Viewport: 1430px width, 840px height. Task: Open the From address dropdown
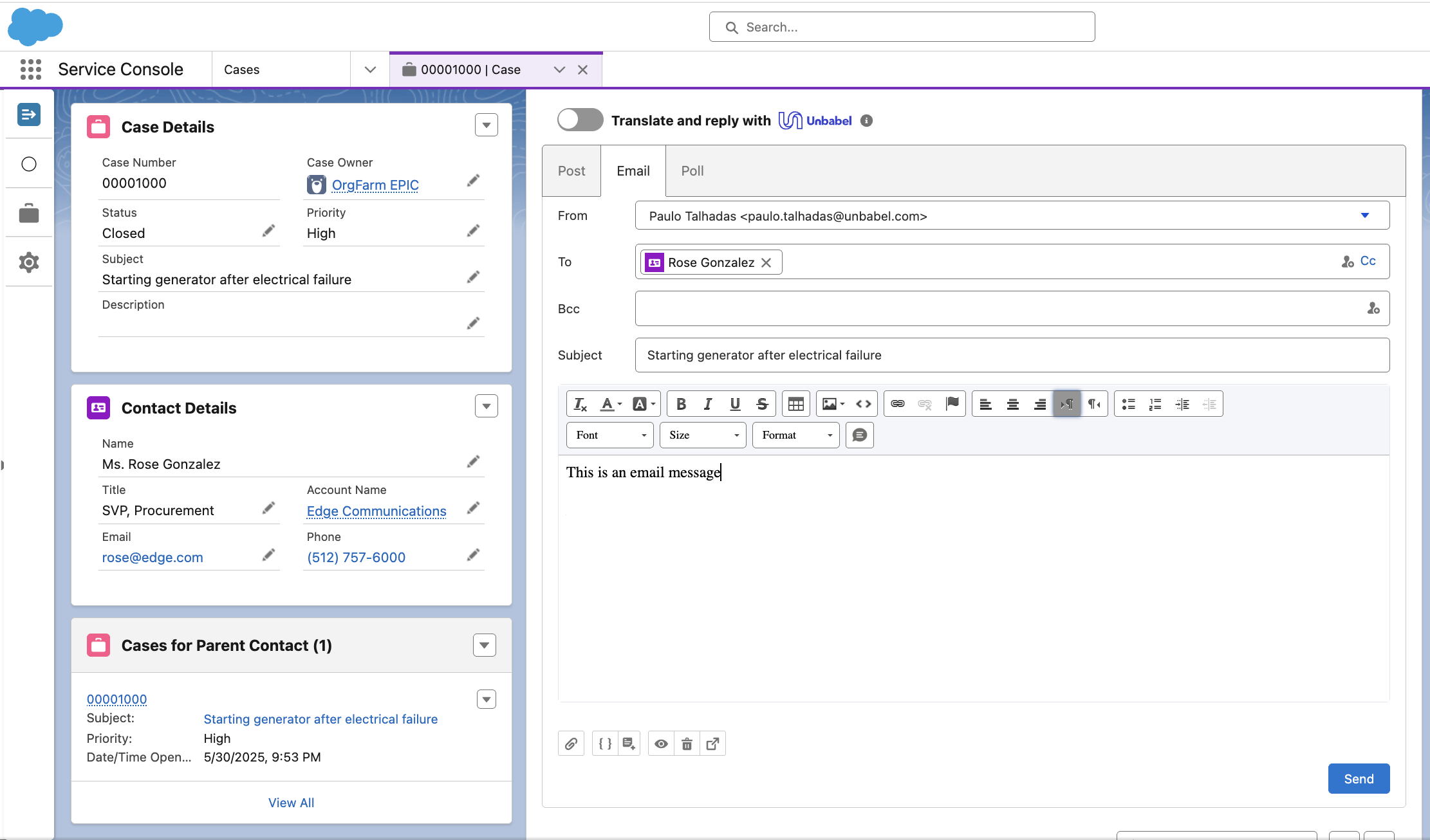(x=1012, y=215)
